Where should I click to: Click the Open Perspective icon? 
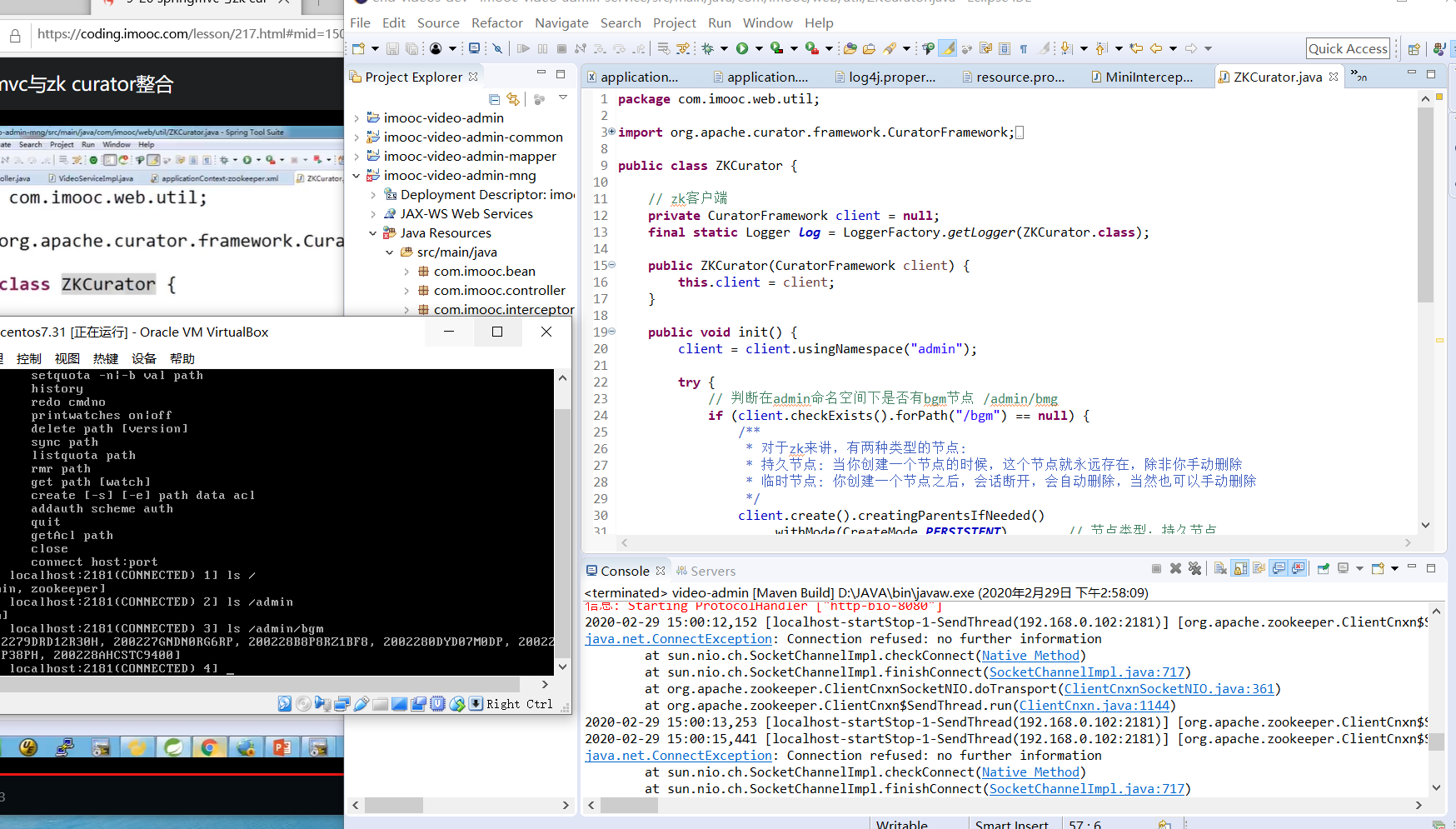point(1414,49)
